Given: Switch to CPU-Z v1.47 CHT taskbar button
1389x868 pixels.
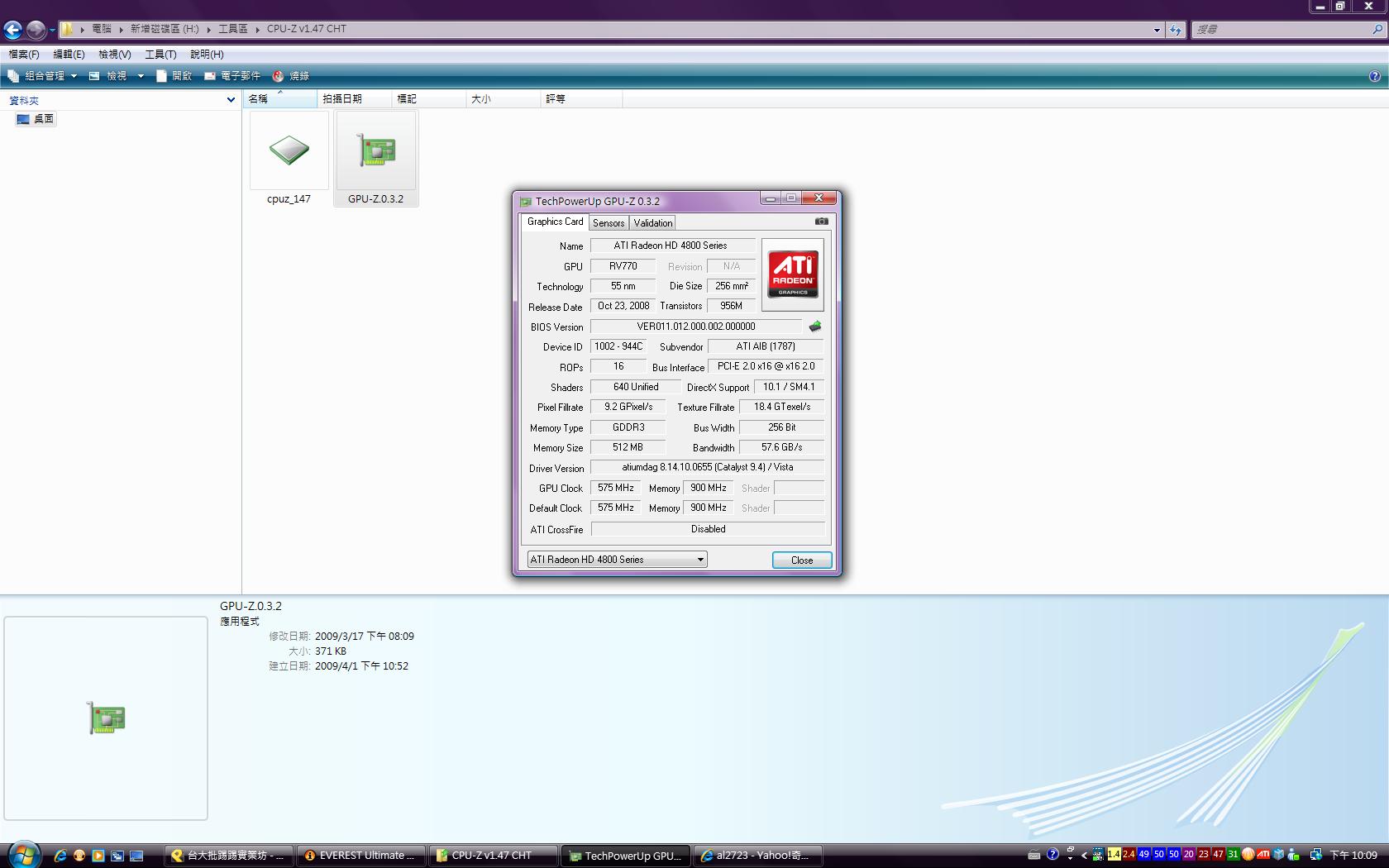Looking at the screenshot, I should tap(494, 856).
